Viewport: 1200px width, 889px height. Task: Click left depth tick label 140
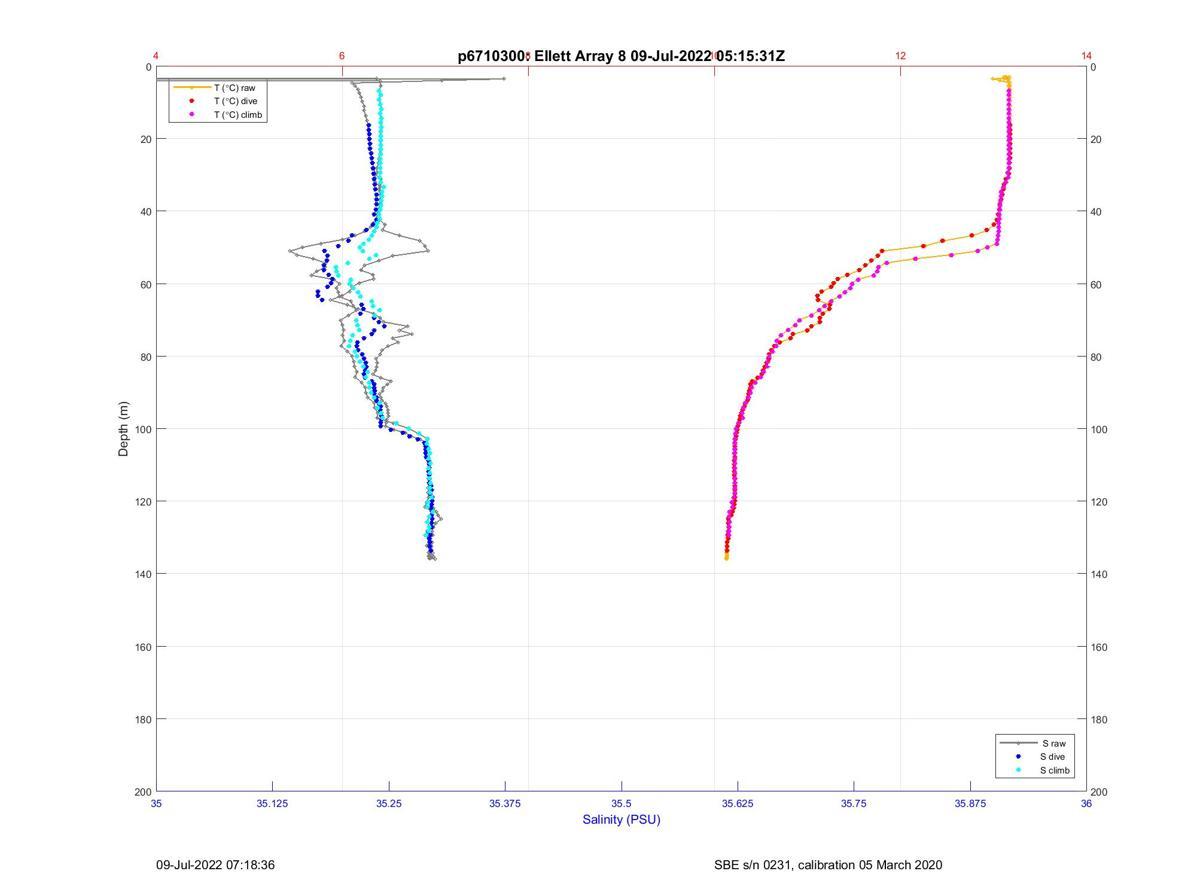143,574
